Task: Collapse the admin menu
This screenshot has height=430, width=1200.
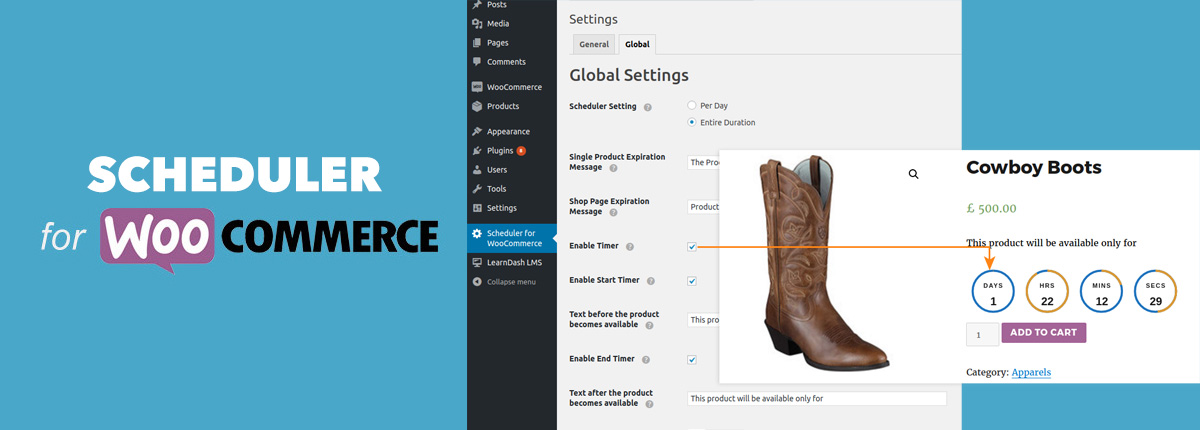Action: point(511,282)
